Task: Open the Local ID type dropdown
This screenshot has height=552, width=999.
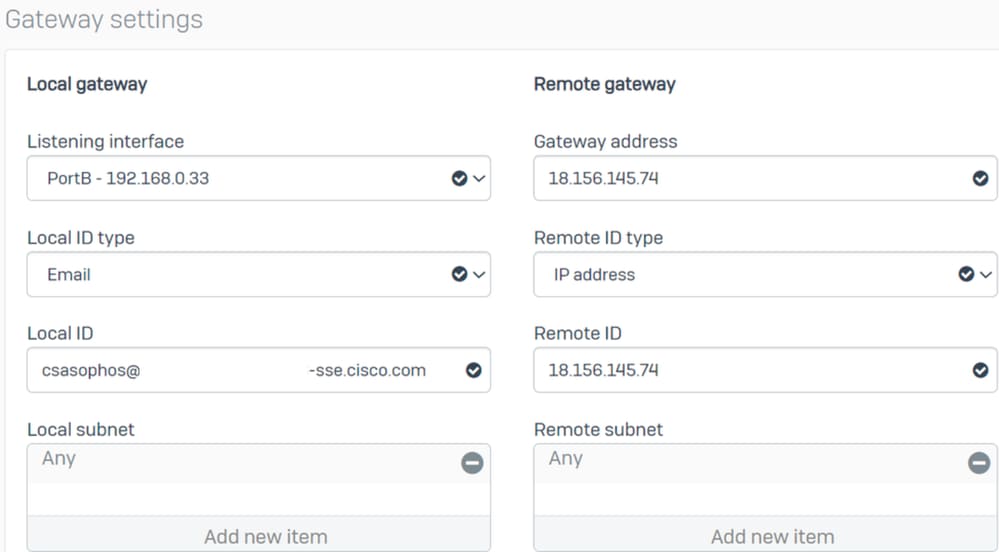Action: (x=259, y=275)
